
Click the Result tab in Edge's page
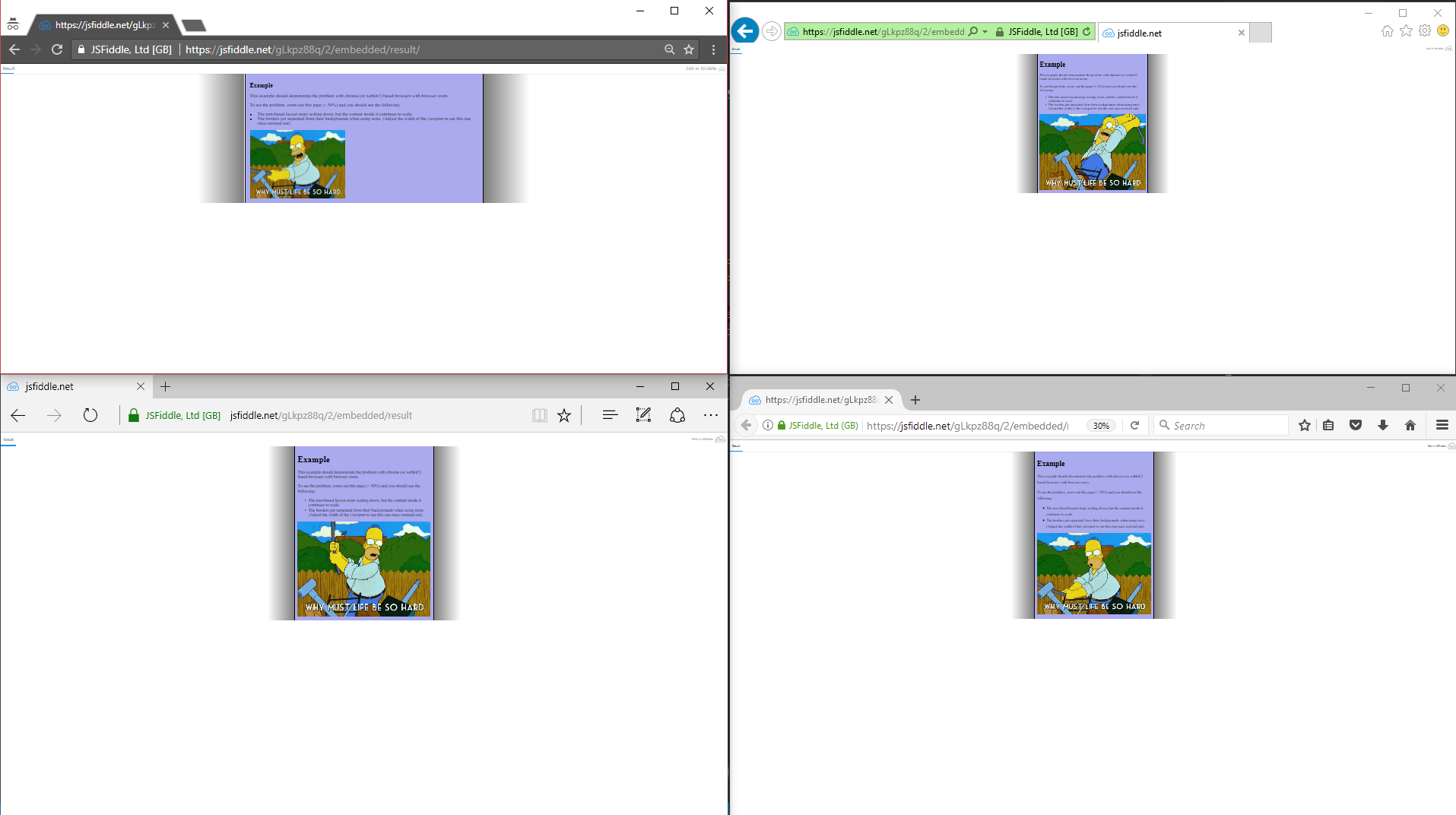click(8, 439)
